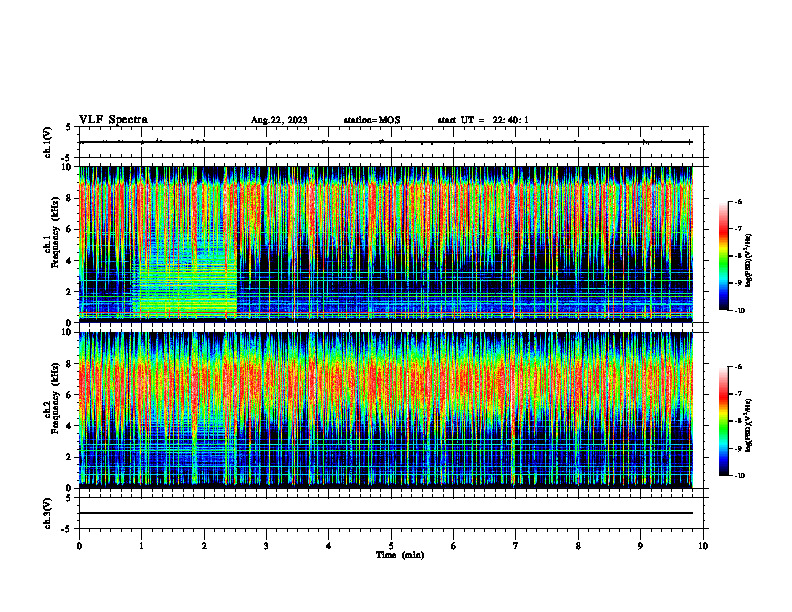
Task: Click time axis tick label "6"
Action: (454, 546)
